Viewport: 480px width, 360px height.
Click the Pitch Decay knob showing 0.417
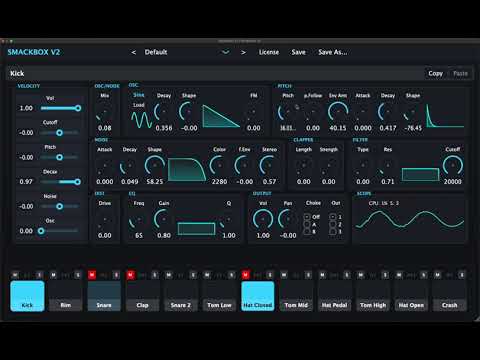[x=388, y=112]
